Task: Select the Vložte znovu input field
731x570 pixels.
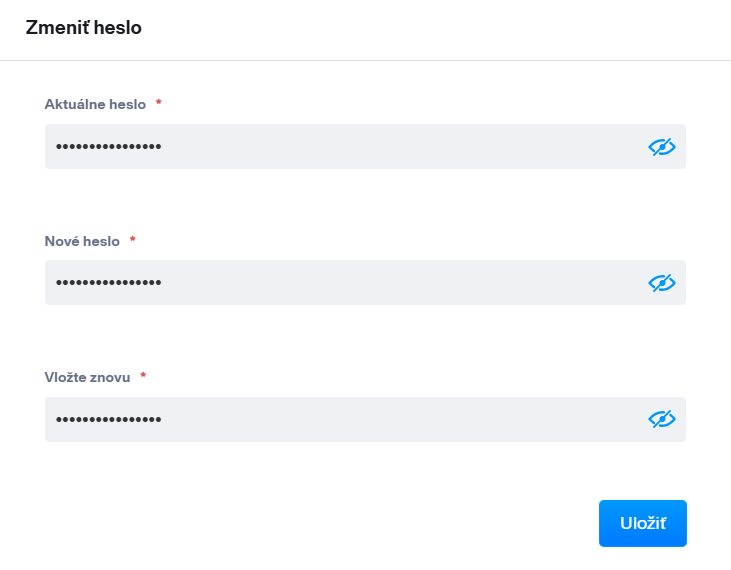Action: coord(400,419)
